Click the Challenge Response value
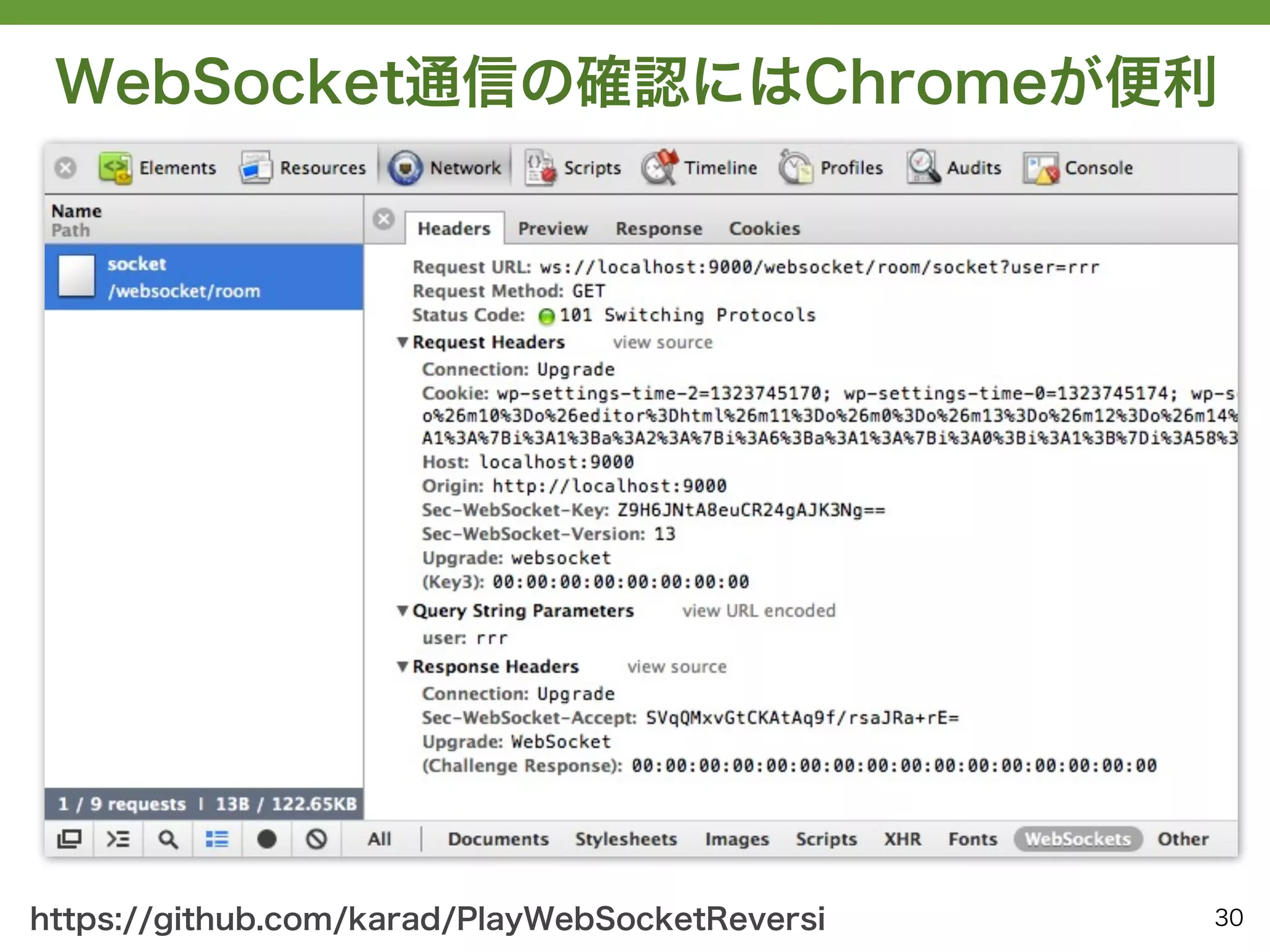The image size is (1270, 952). [894, 766]
